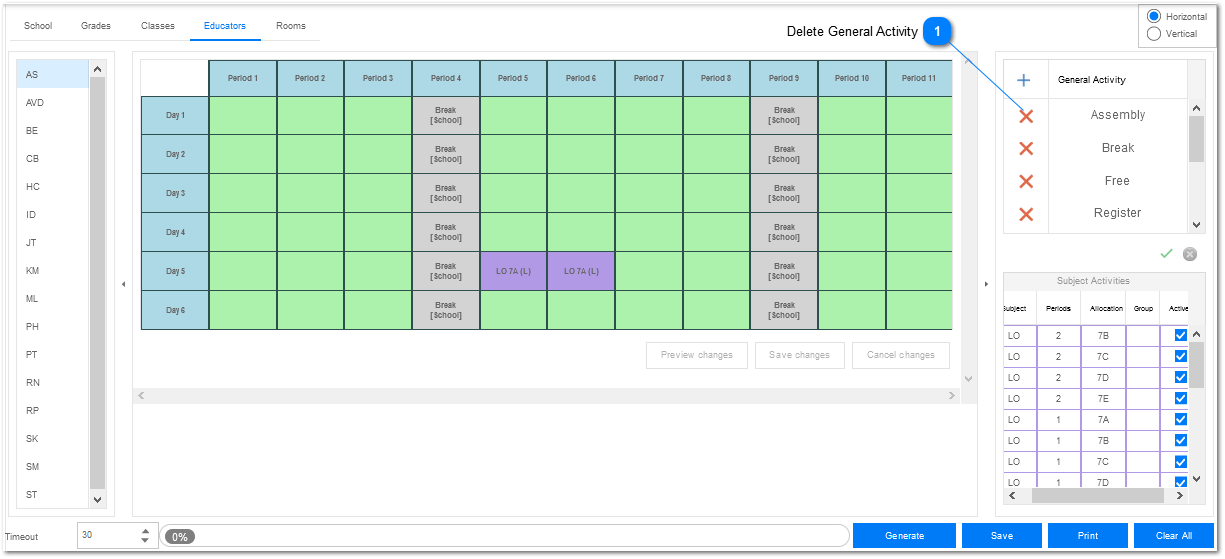Click LO 7A (L) cell in Period 5
Screen dimensions: 1225x559
513,272
